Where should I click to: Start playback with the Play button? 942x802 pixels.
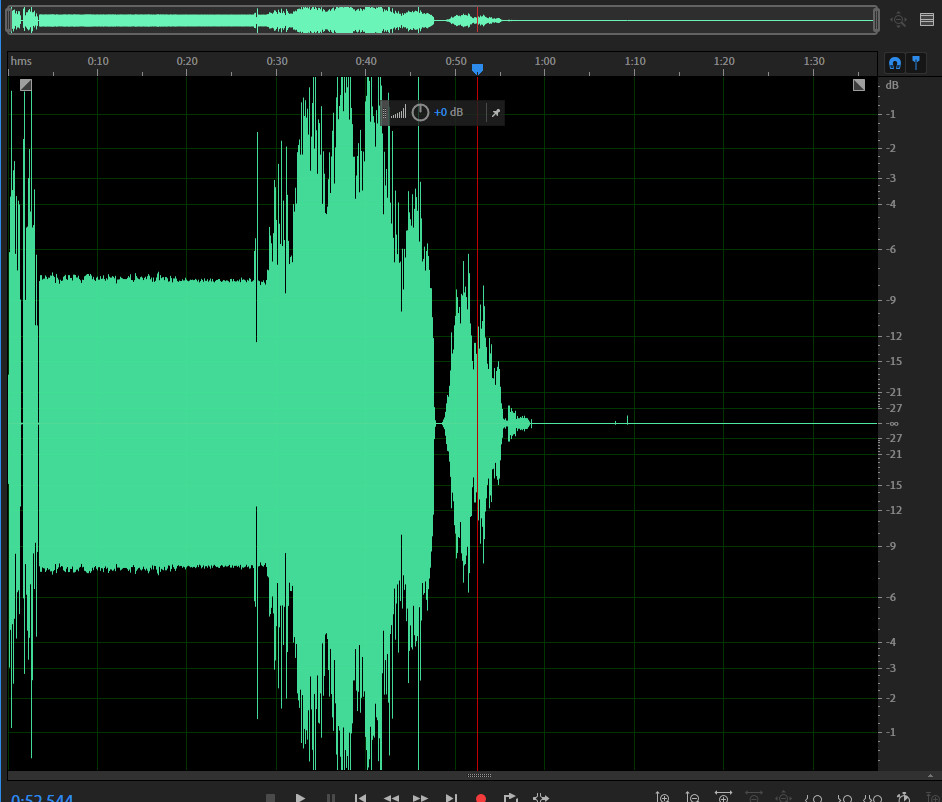coord(300,798)
